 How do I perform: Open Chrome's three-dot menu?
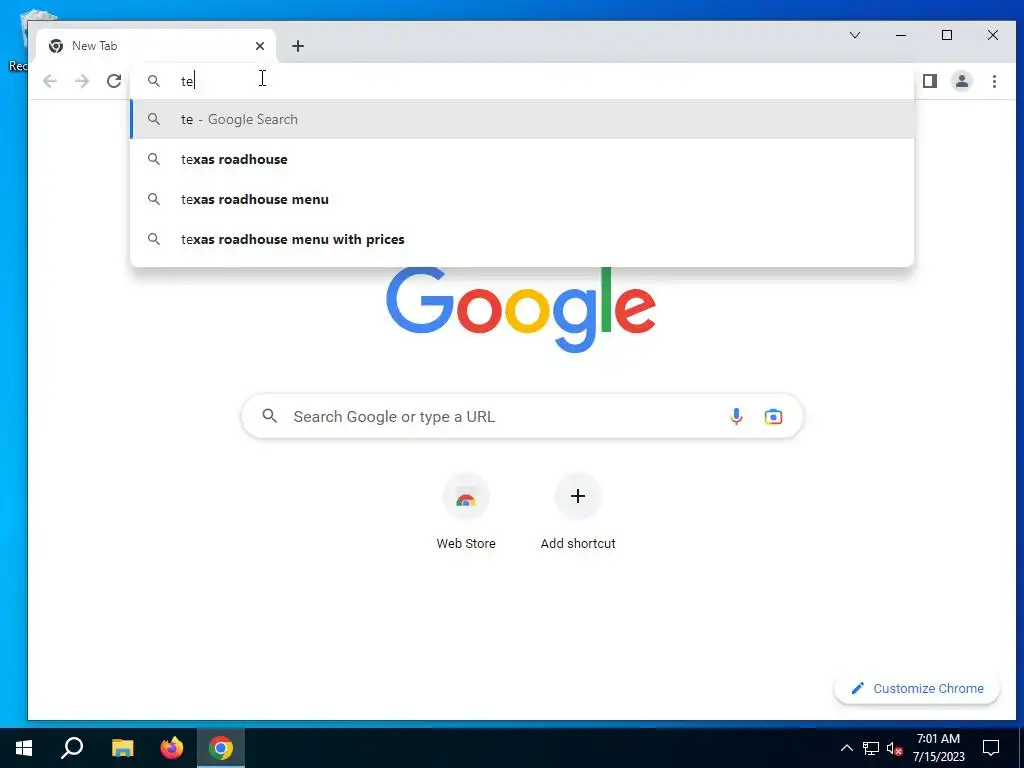coord(994,81)
